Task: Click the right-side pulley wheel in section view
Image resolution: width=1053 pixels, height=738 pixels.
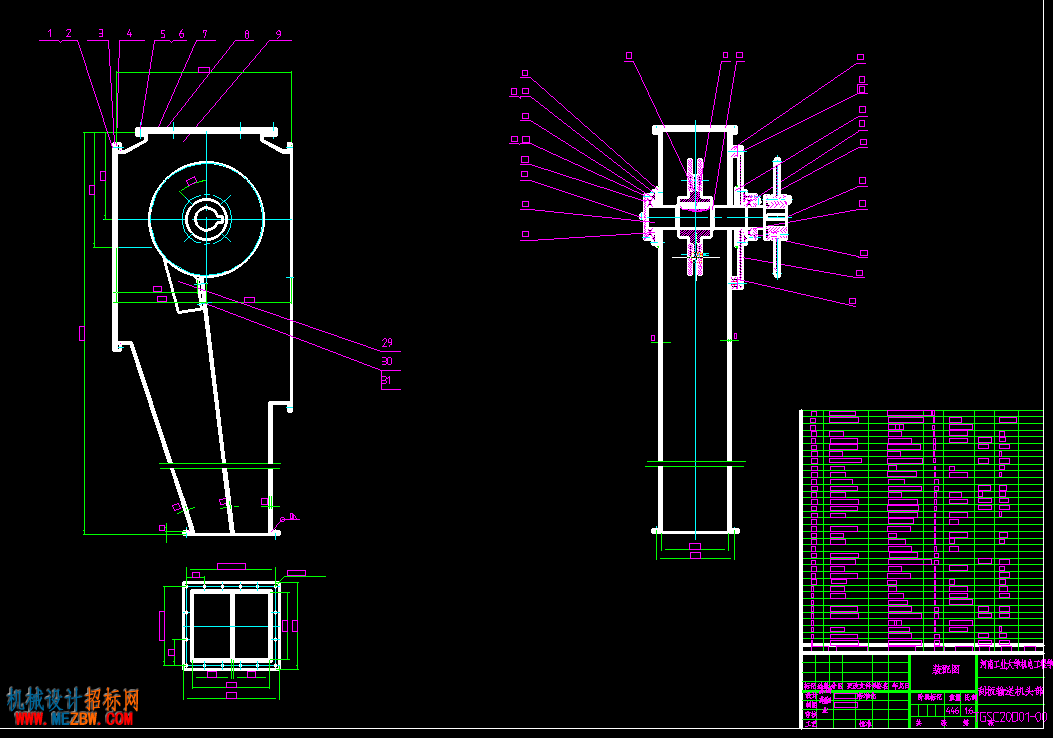Action: pyautogui.click(x=777, y=217)
